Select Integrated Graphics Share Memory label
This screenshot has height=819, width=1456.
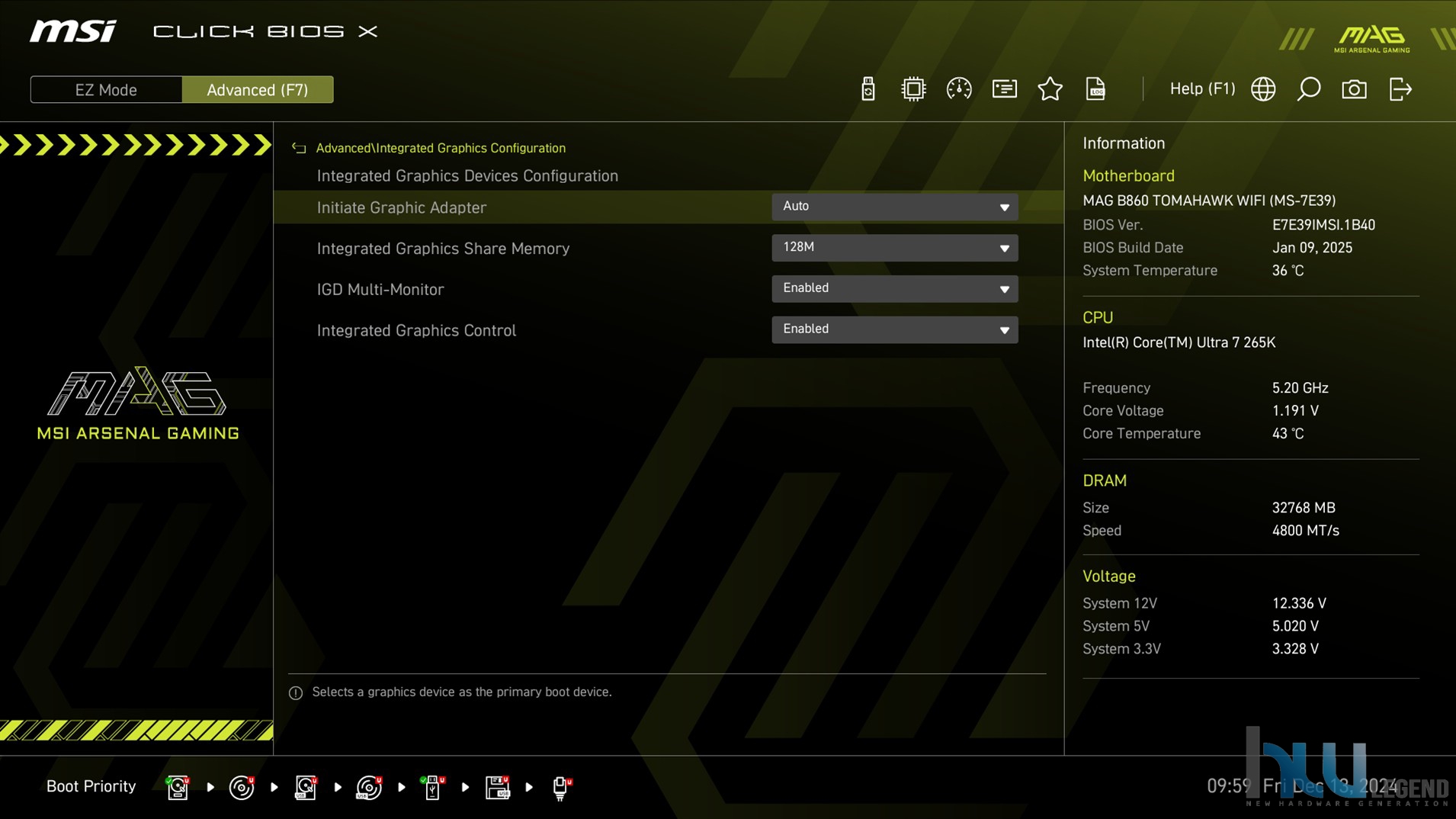(x=443, y=249)
